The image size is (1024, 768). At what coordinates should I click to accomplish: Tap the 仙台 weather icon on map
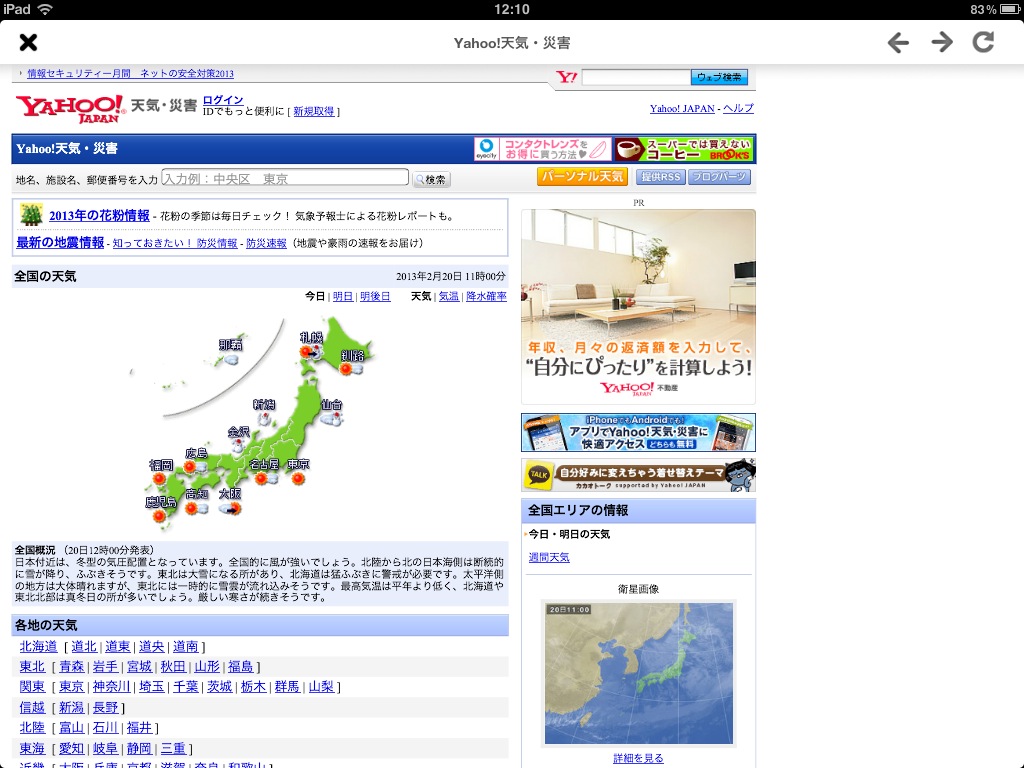(x=332, y=419)
